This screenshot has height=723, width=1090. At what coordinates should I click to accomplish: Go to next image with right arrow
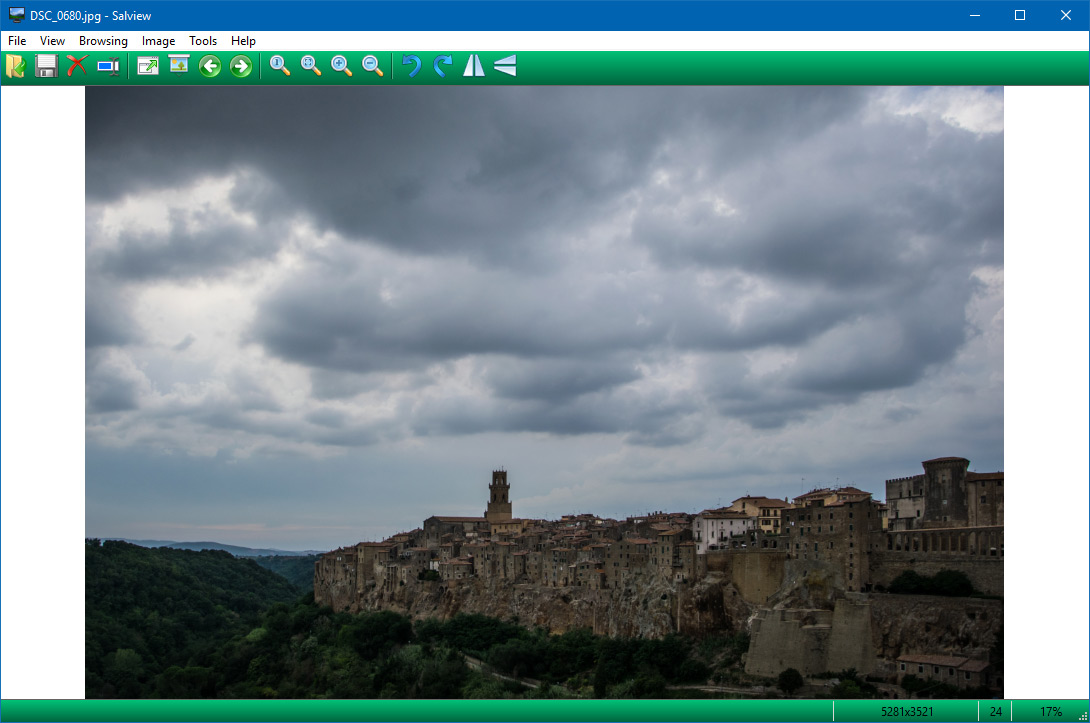(241, 67)
